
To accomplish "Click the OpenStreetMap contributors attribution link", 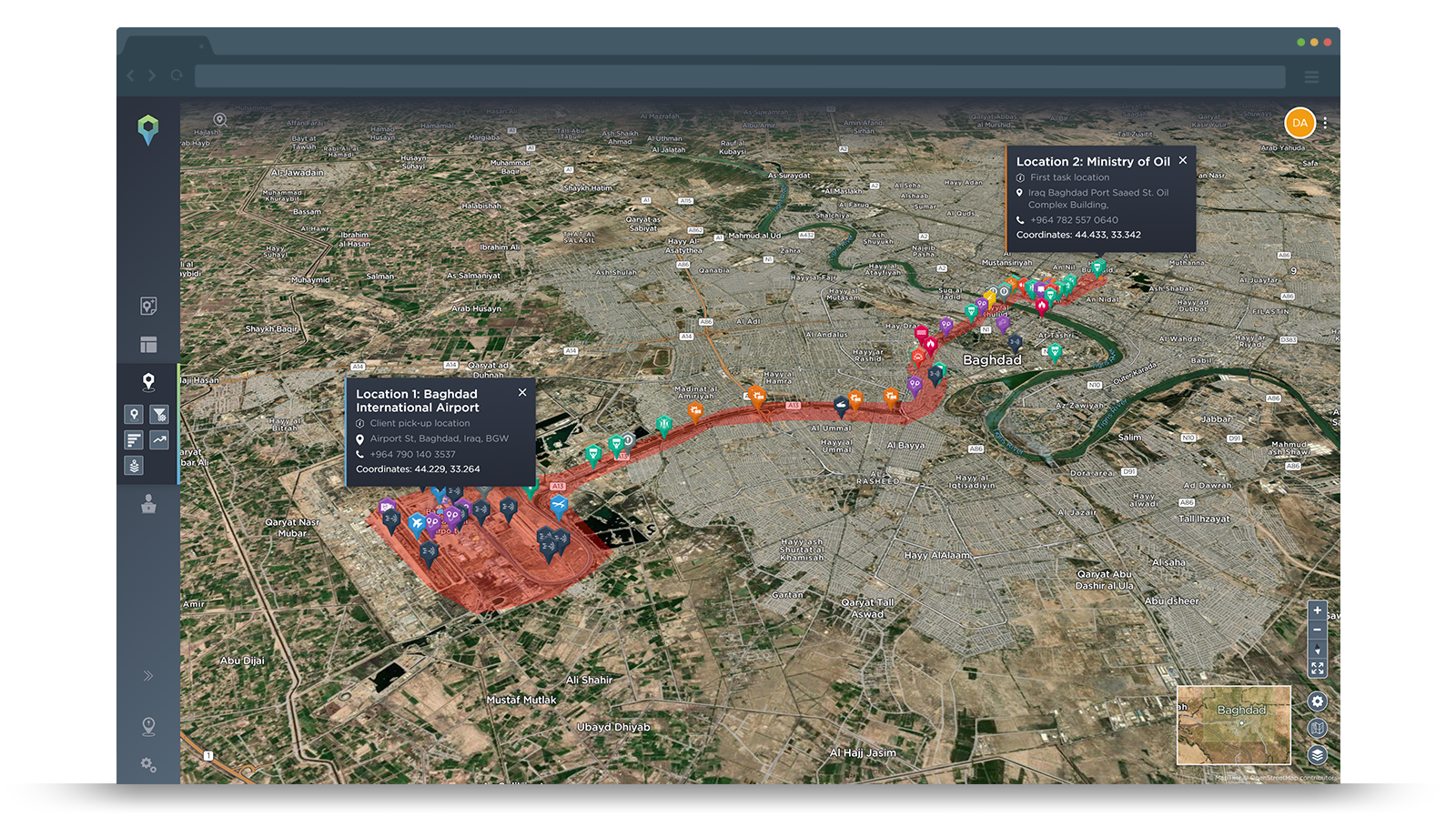I will click(x=1291, y=778).
